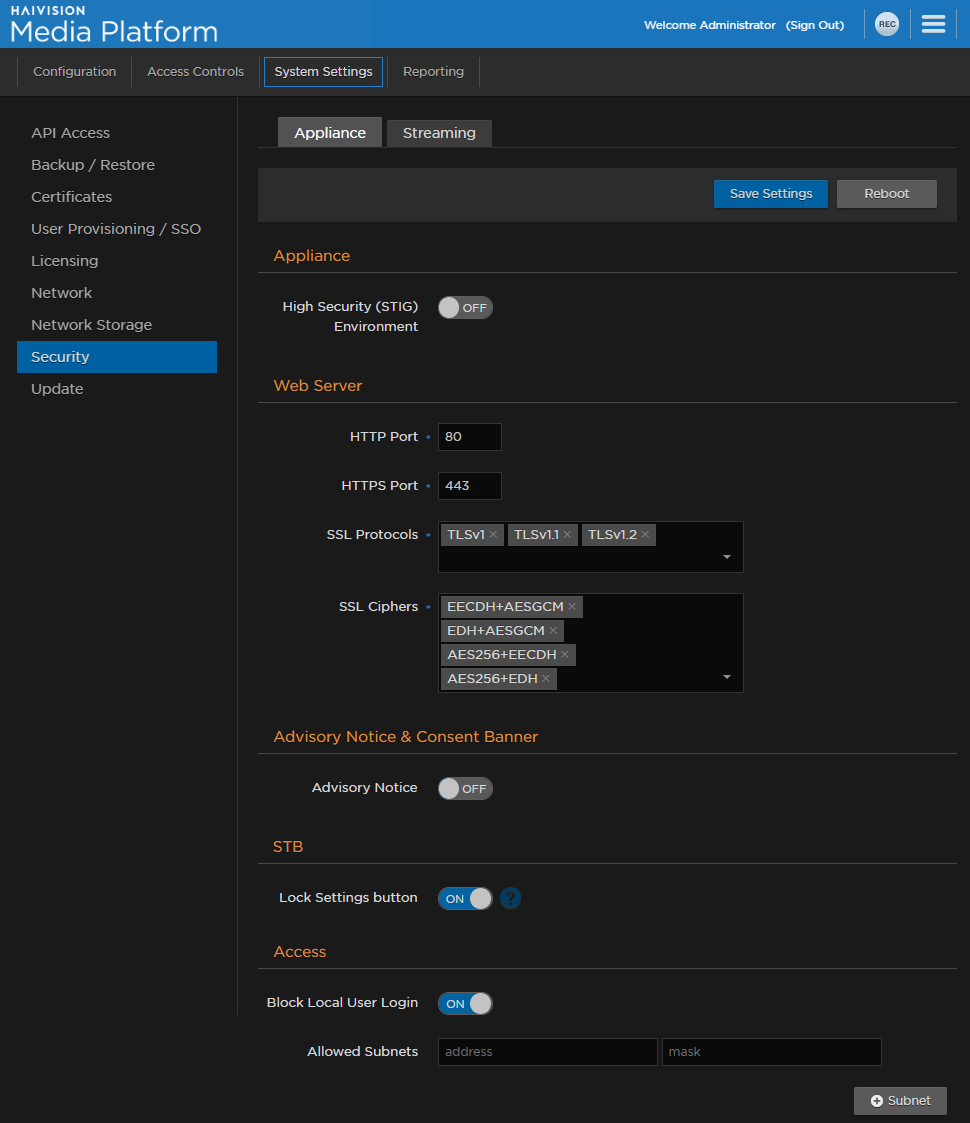Open the hamburger menu in top right
This screenshot has height=1123, width=970.
(933, 23)
